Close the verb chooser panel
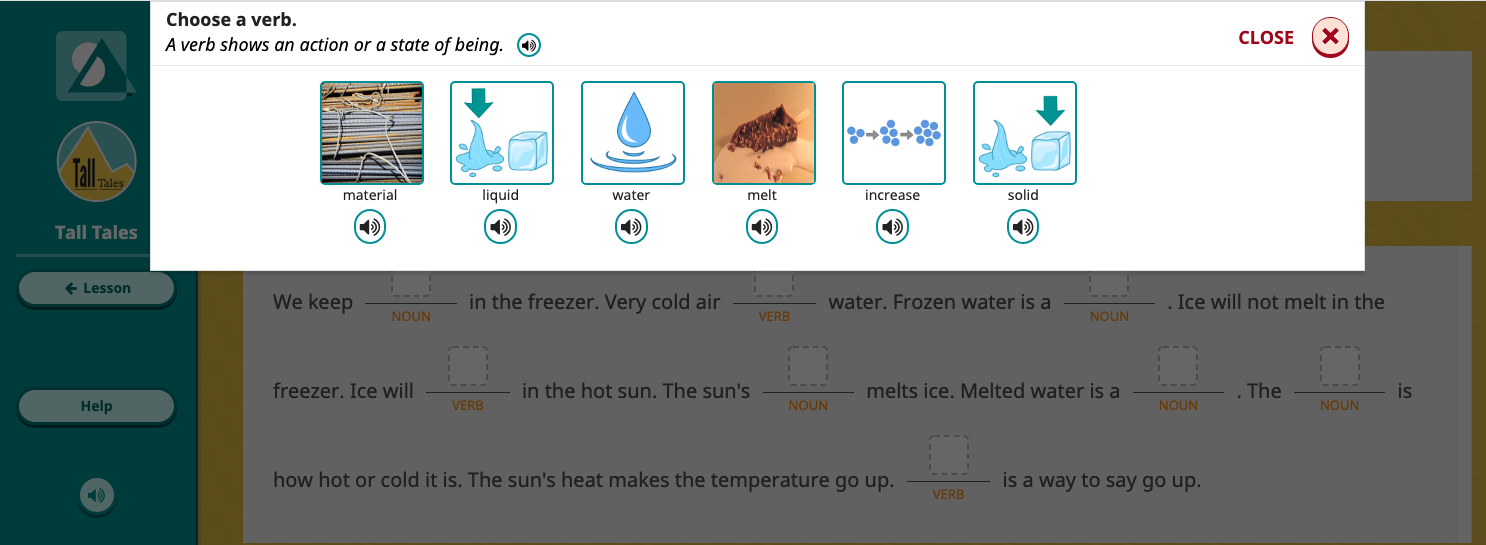Screen dimensions: 1486x545 pos(1329,38)
